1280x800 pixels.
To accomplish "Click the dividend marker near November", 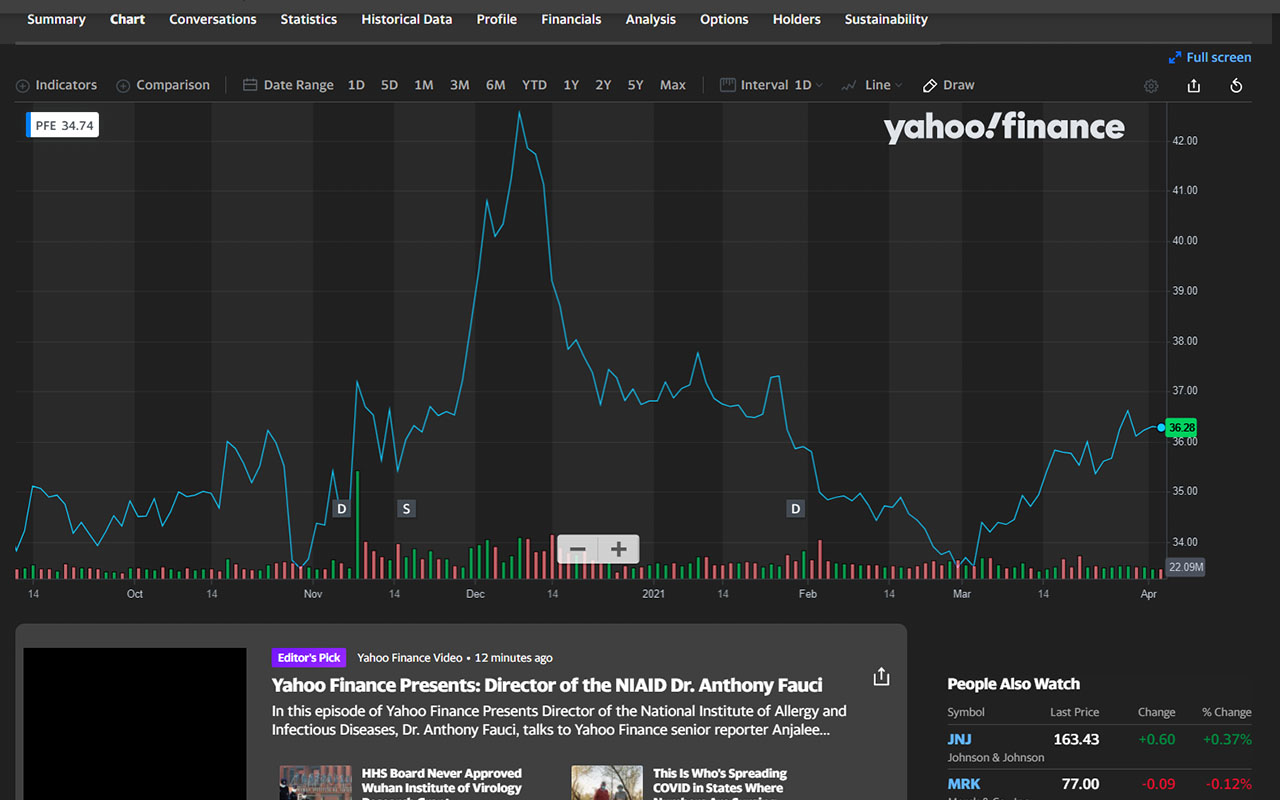I will [x=342, y=509].
